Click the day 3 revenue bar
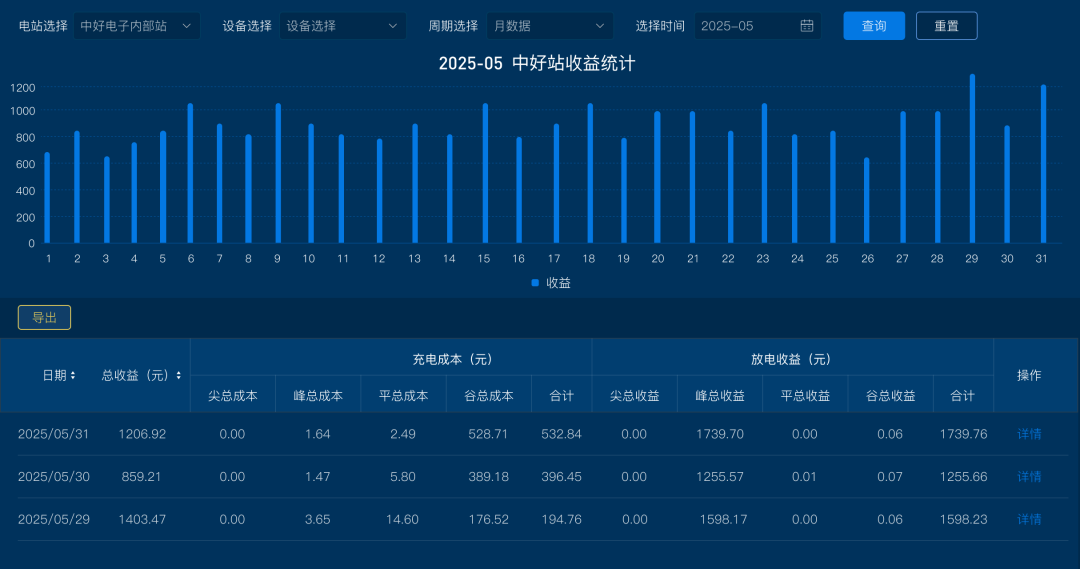The height and width of the screenshot is (569, 1080). 107,200
